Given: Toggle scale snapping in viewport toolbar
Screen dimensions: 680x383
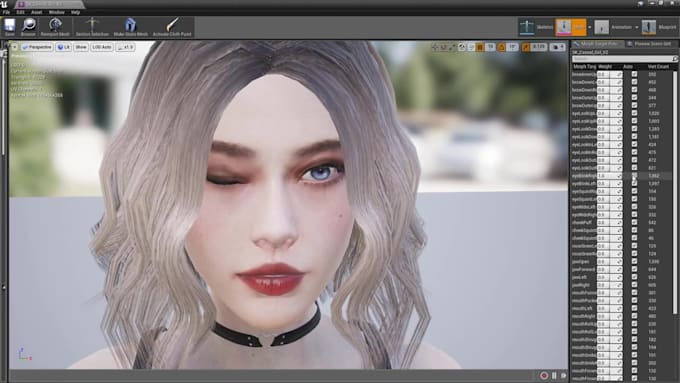Looking at the screenshot, I should (x=526, y=47).
